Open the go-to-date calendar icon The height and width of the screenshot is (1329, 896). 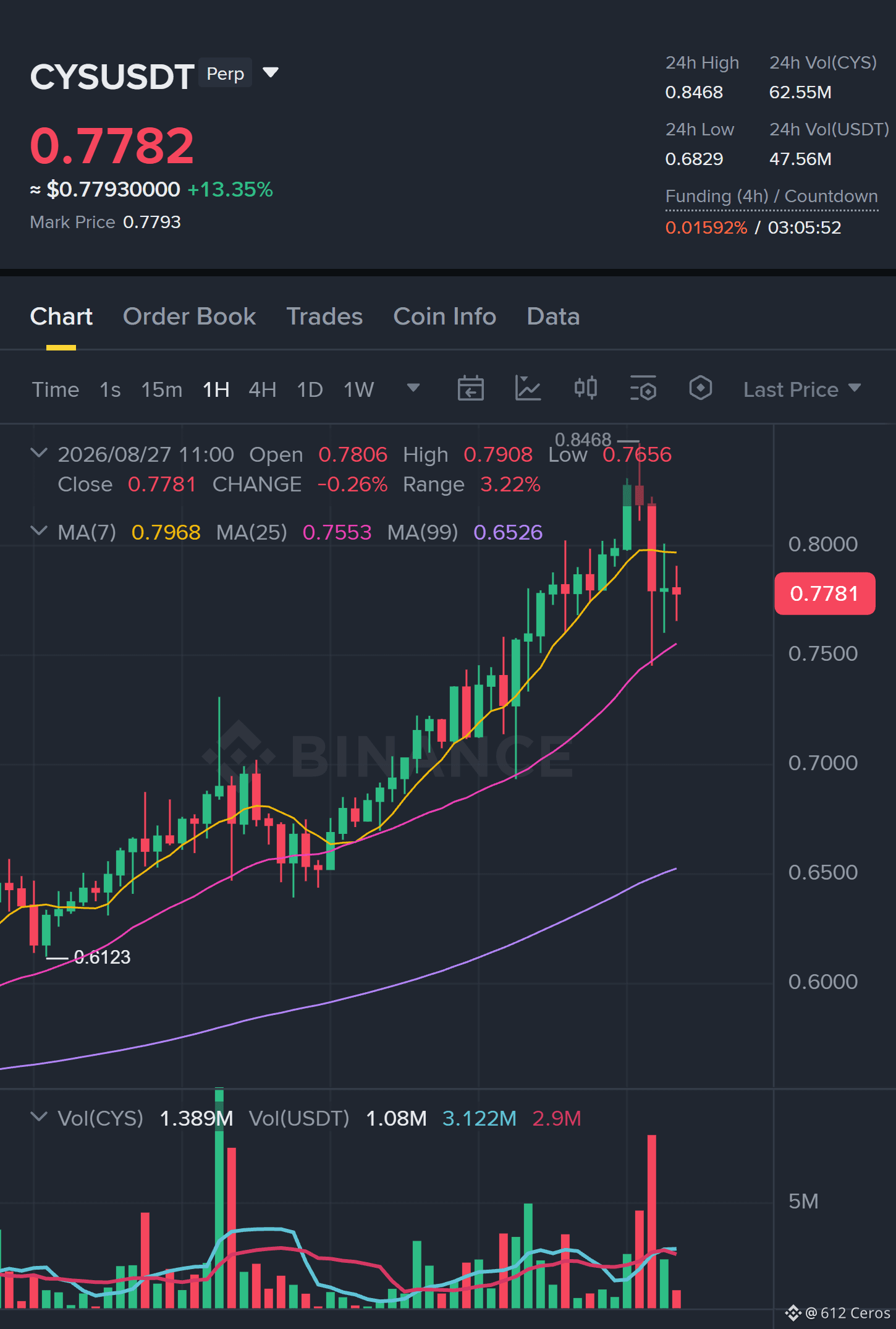click(470, 389)
